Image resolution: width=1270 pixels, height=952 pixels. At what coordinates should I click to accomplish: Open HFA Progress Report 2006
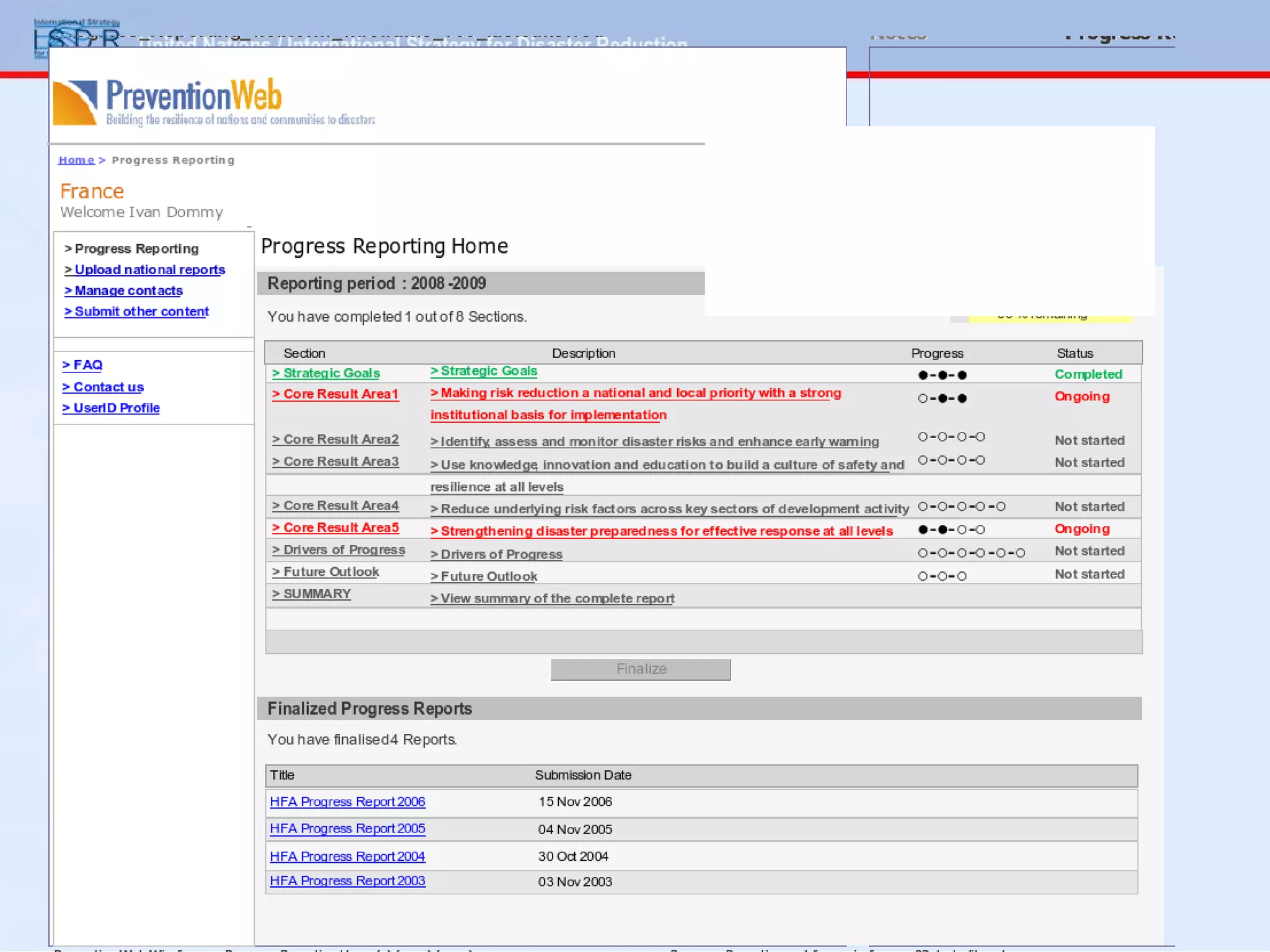click(x=347, y=802)
